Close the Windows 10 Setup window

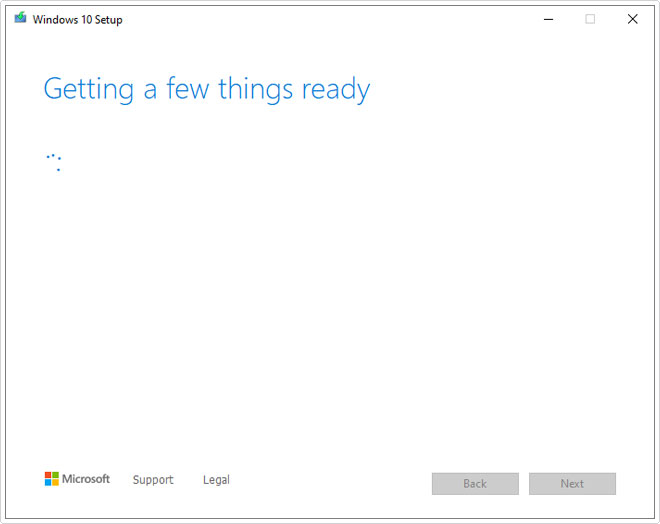pyautogui.click(x=632, y=19)
